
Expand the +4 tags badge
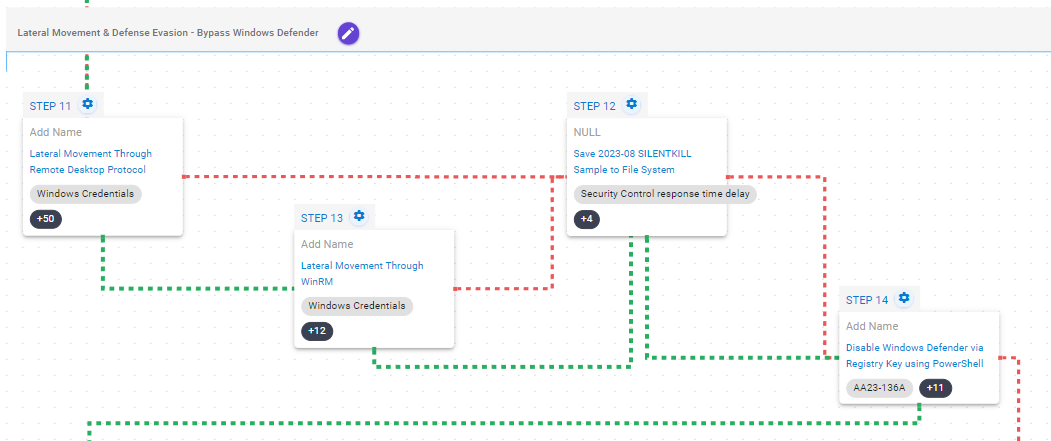587,219
